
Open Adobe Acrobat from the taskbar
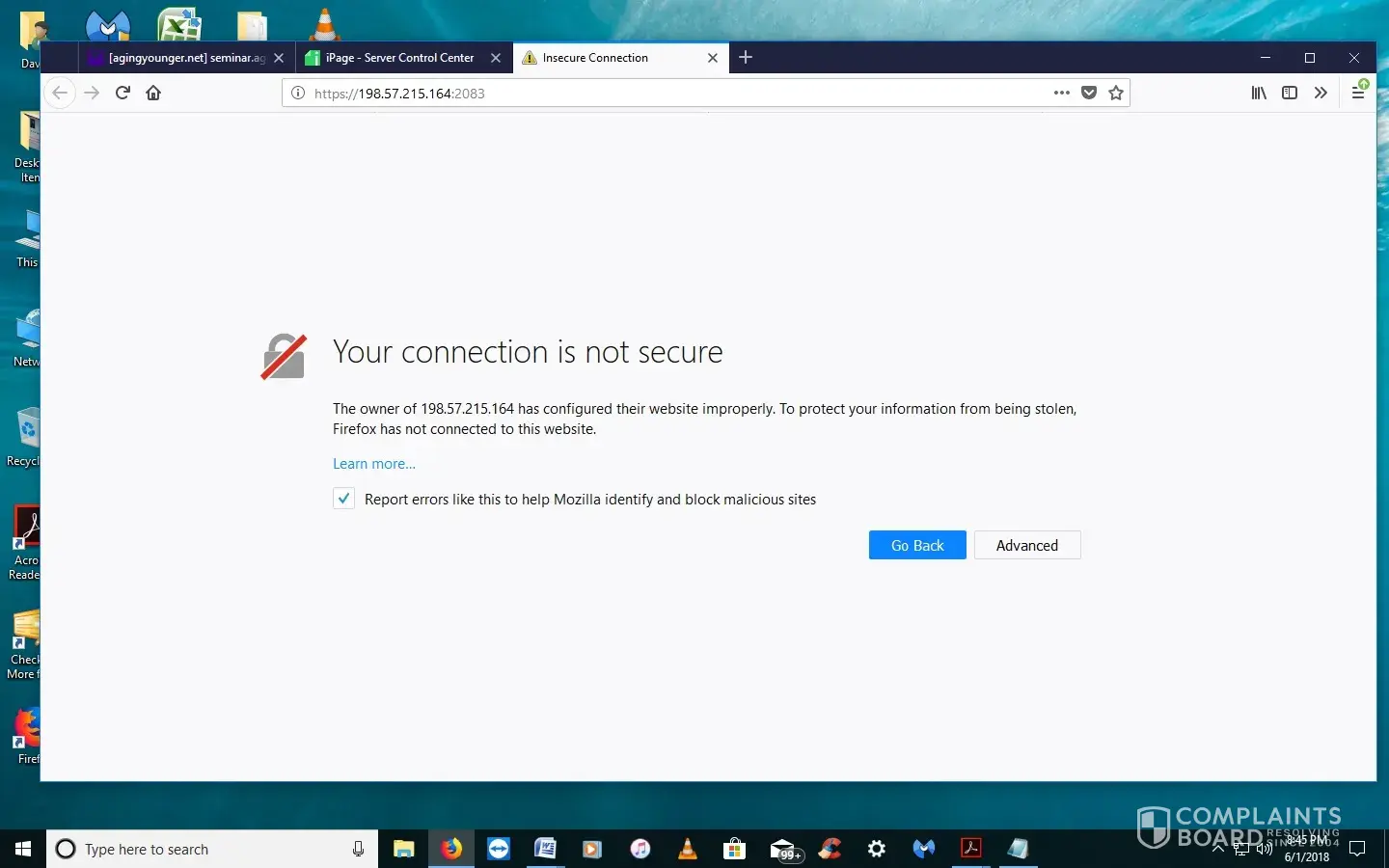coord(971,849)
